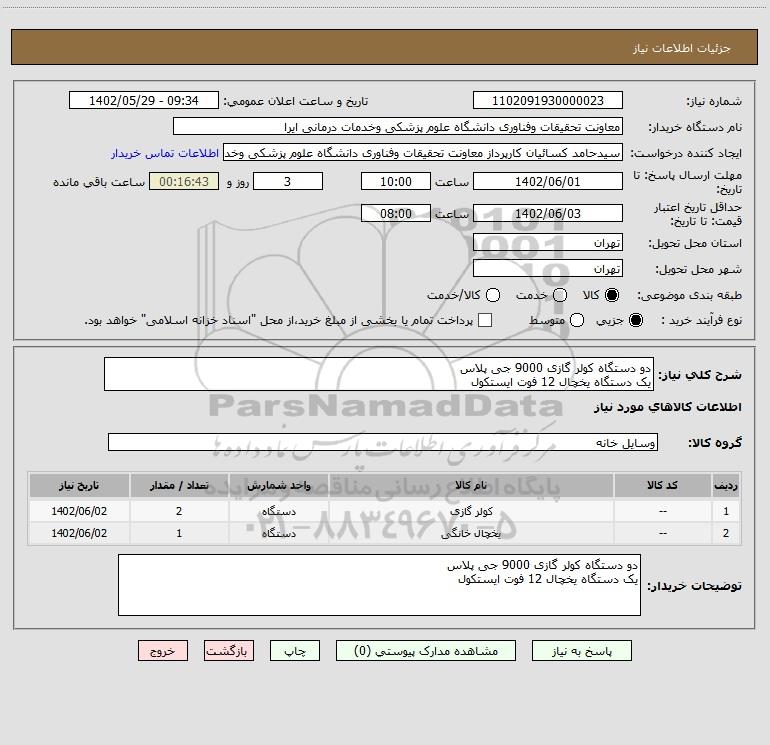Image resolution: width=770 pixels, height=745 pixels.
Task: Select the 'کالا' radio button
Action: coord(612,295)
